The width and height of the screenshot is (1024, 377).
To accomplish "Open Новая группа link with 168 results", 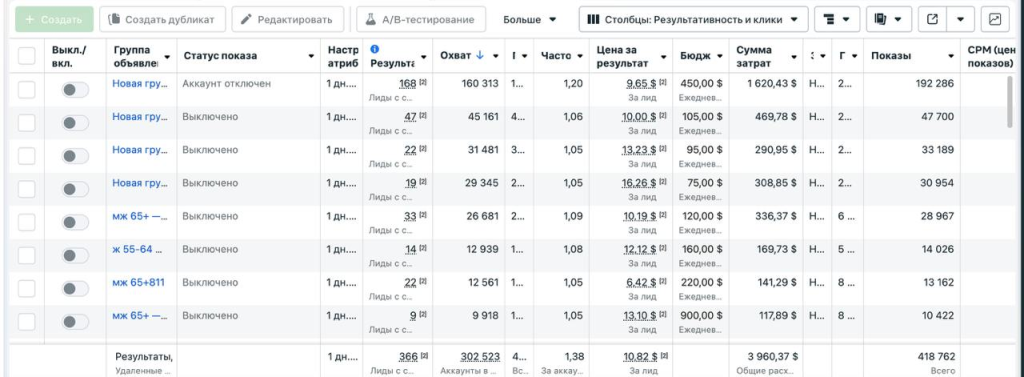I will point(140,84).
